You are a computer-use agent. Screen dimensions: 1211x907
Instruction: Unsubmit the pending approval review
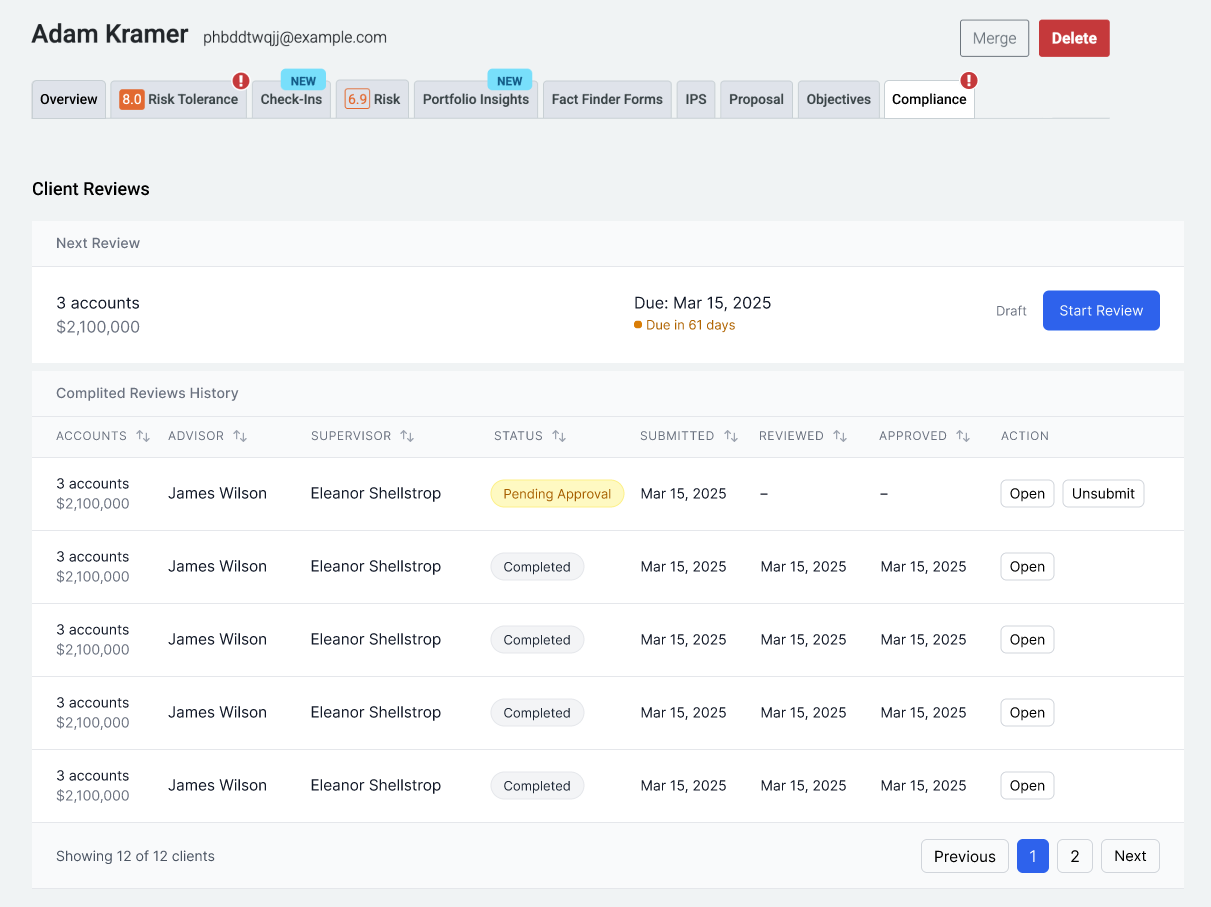coord(1103,494)
